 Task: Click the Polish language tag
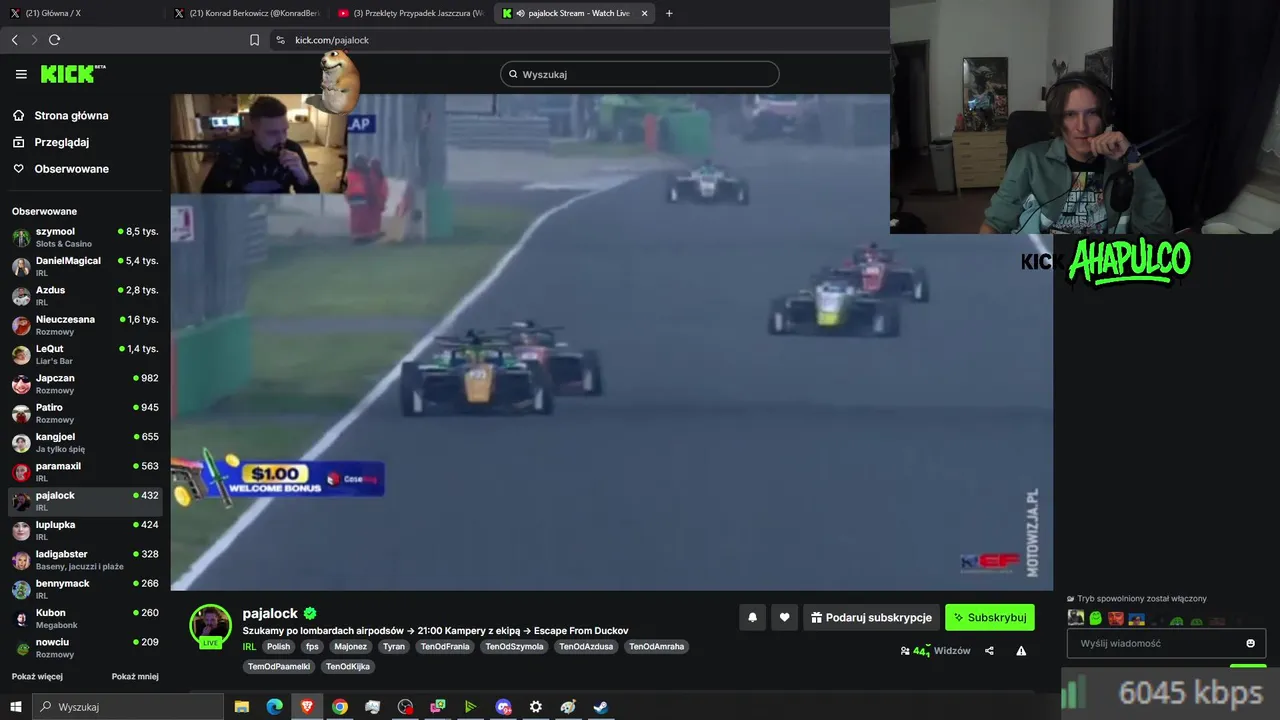(x=278, y=647)
